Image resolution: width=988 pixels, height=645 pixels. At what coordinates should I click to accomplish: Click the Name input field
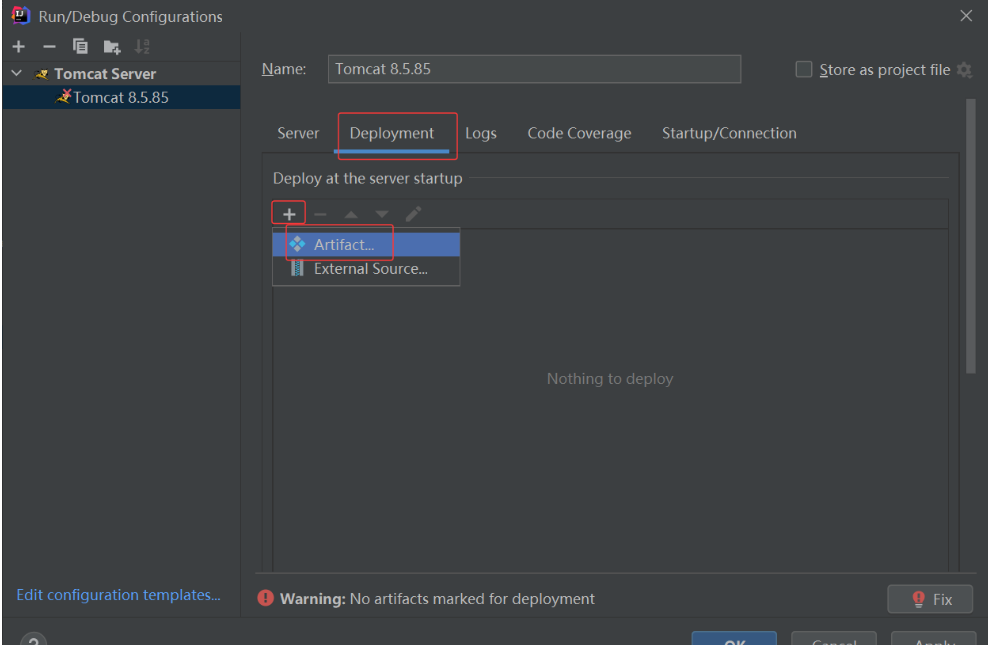(x=534, y=69)
